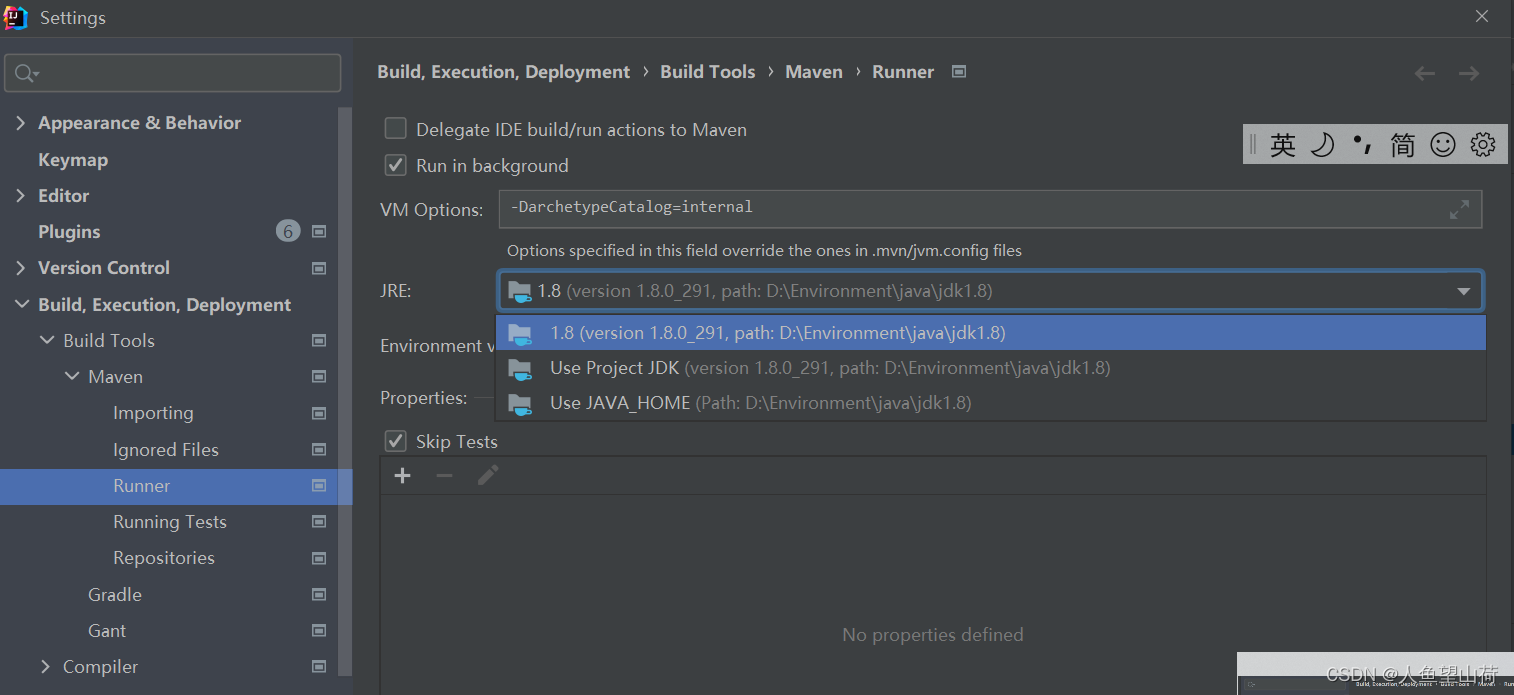Collapse Build, Execution, Deployment section
This screenshot has height=695, width=1514.
tap(21, 305)
